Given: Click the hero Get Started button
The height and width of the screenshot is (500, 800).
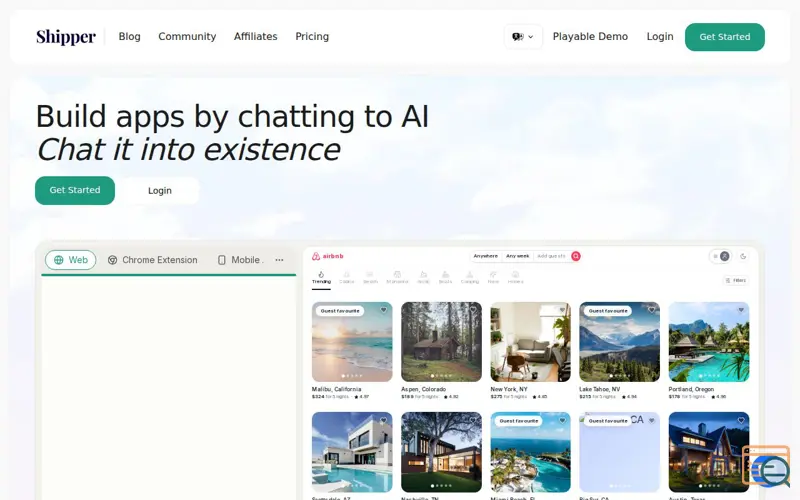Looking at the screenshot, I should (x=75, y=190).
